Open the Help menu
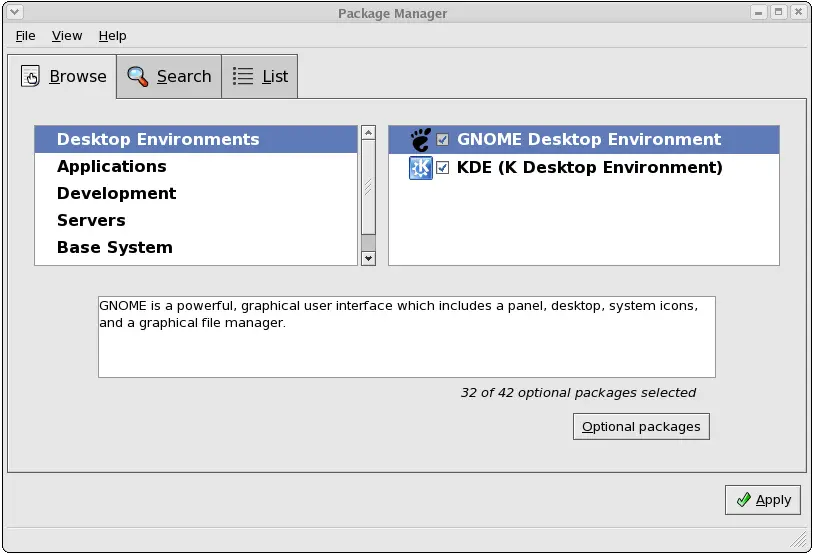This screenshot has width=813, height=554. click(112, 36)
